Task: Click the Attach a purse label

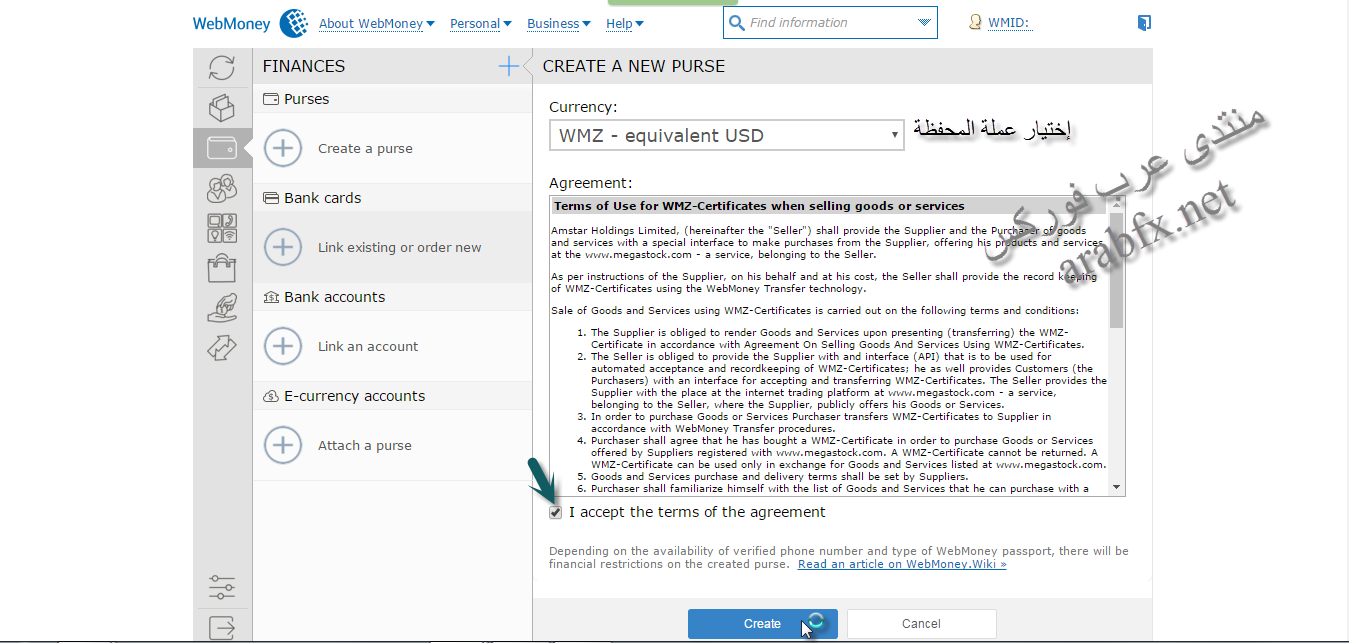Action: pos(365,445)
